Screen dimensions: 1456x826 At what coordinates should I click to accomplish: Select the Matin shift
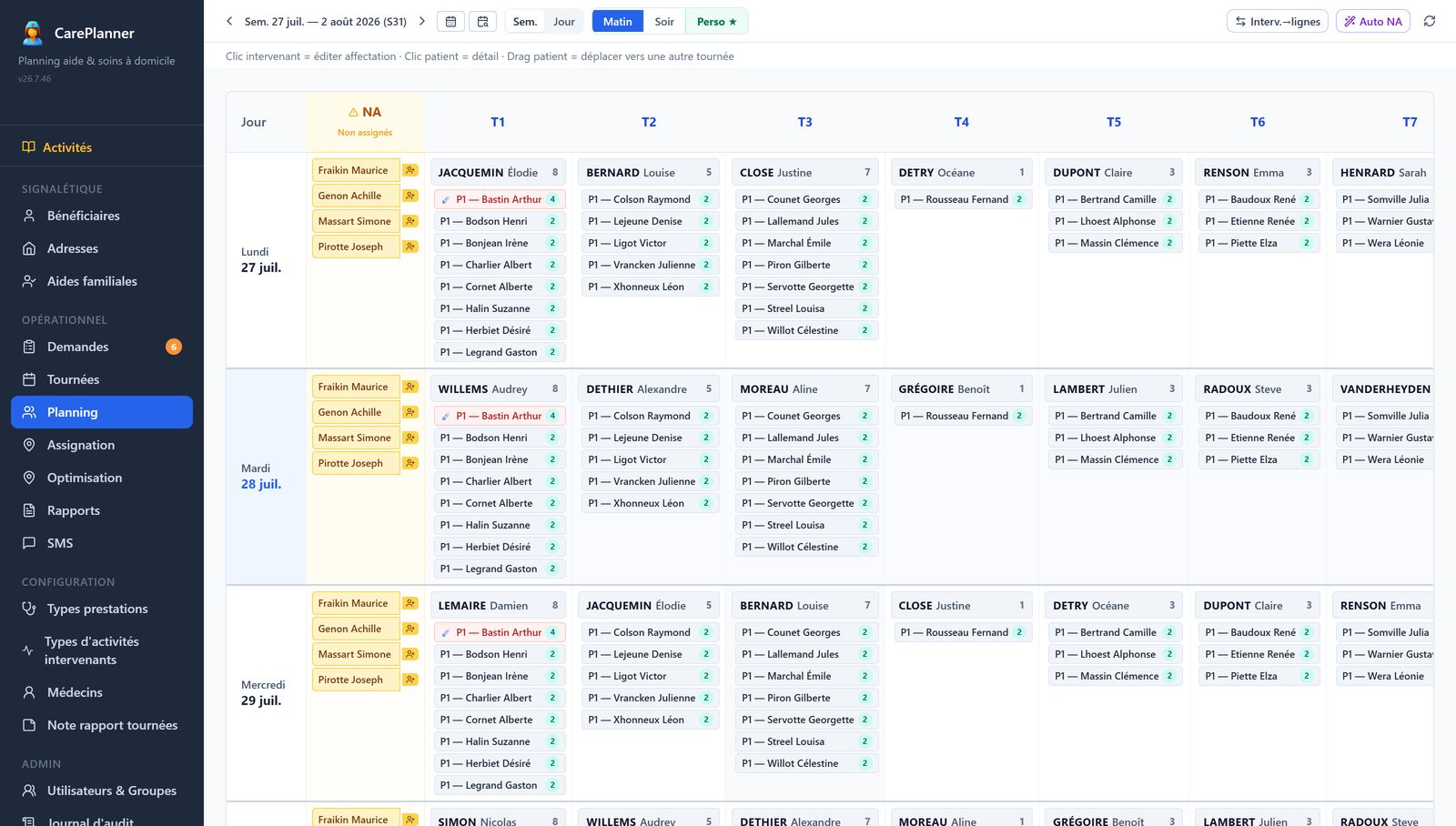(x=617, y=22)
